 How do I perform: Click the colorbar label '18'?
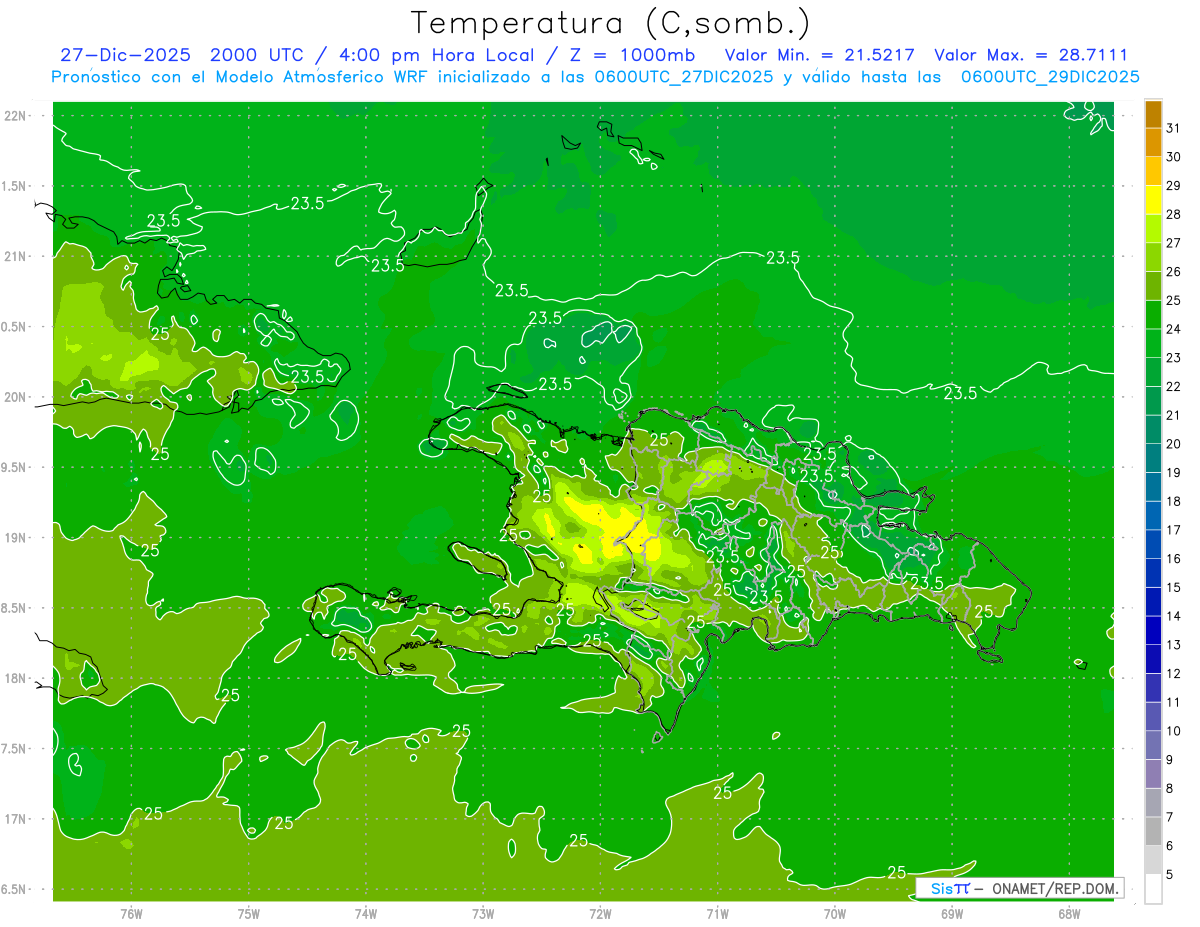tap(1174, 501)
